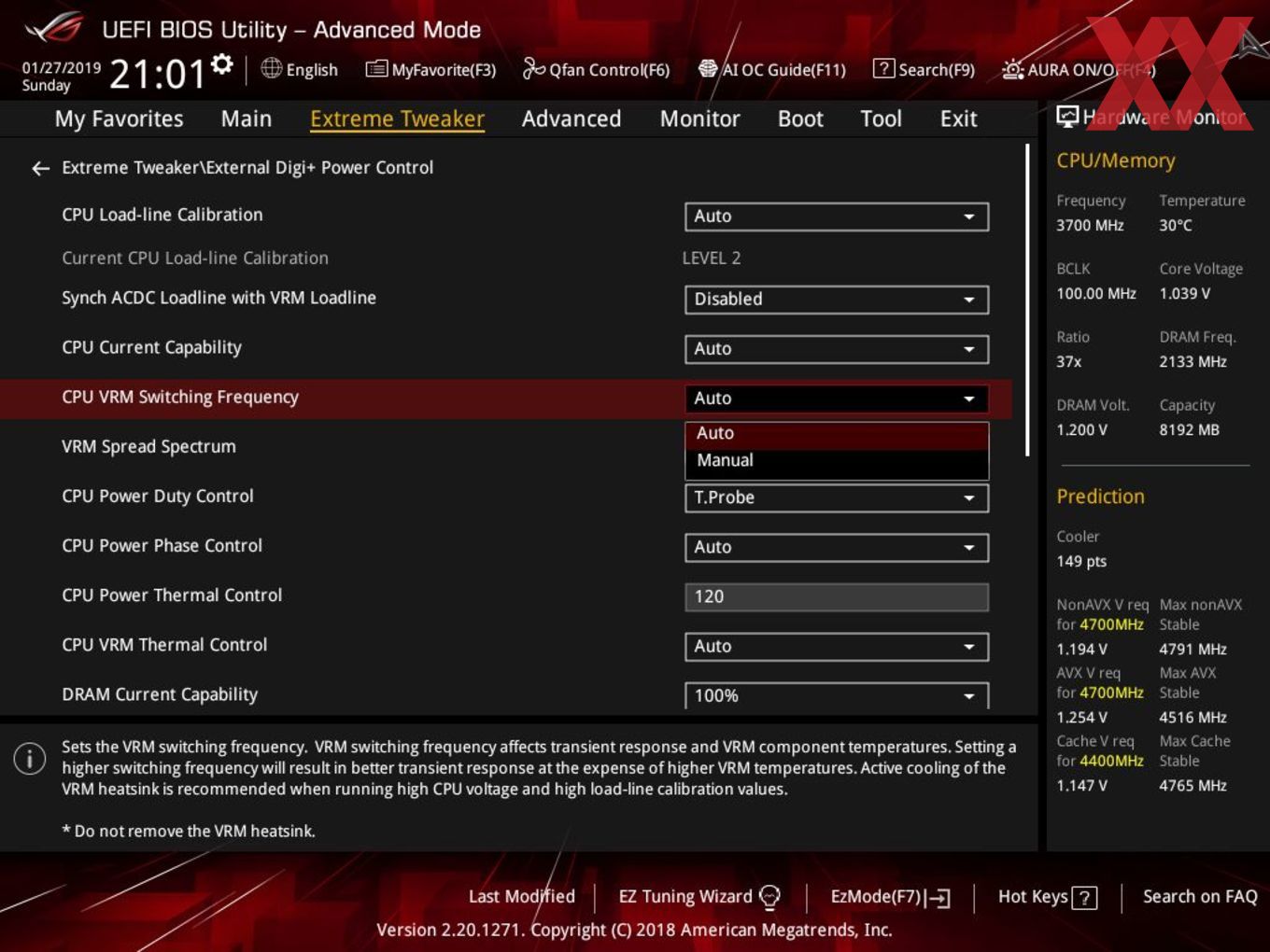Select the CPU Load-line Calibration label

coord(162,215)
